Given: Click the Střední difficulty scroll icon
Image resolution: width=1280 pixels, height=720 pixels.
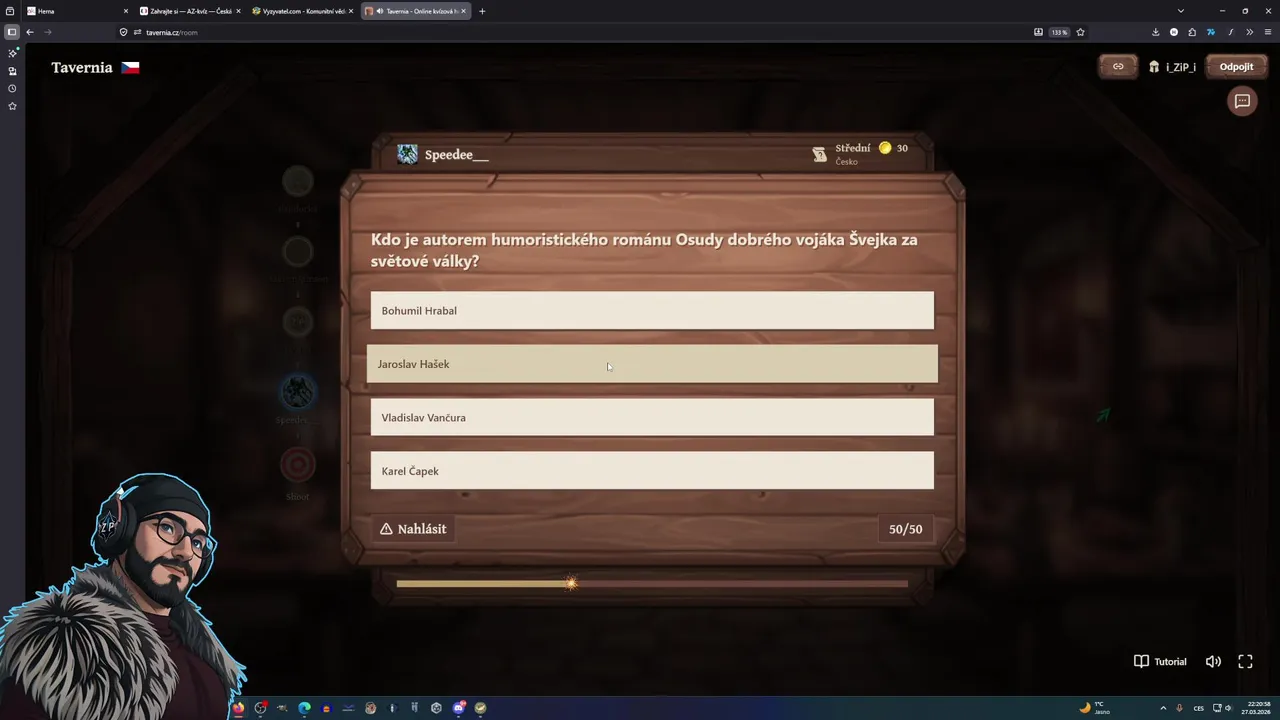Looking at the screenshot, I should pos(819,154).
